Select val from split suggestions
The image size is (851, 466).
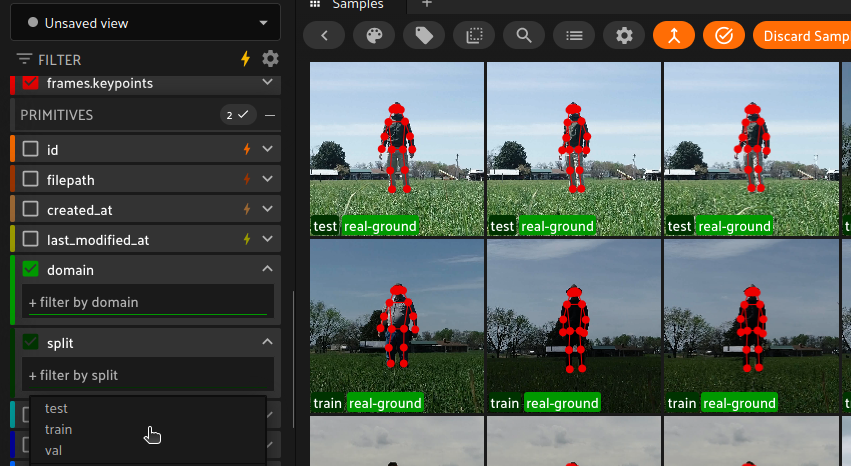click(x=148, y=451)
